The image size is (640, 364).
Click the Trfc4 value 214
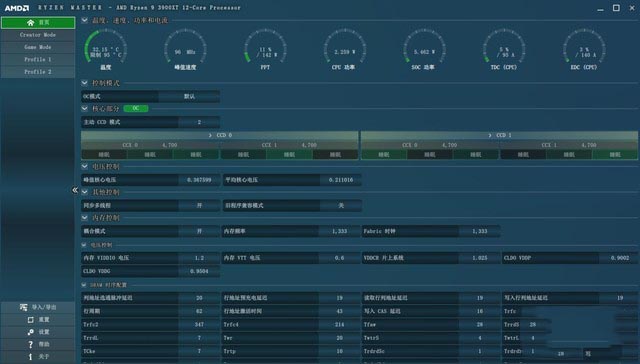click(339, 324)
